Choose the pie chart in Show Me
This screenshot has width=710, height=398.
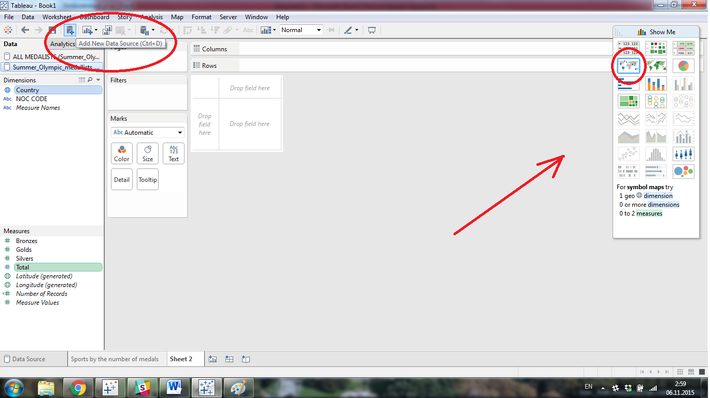click(683, 66)
